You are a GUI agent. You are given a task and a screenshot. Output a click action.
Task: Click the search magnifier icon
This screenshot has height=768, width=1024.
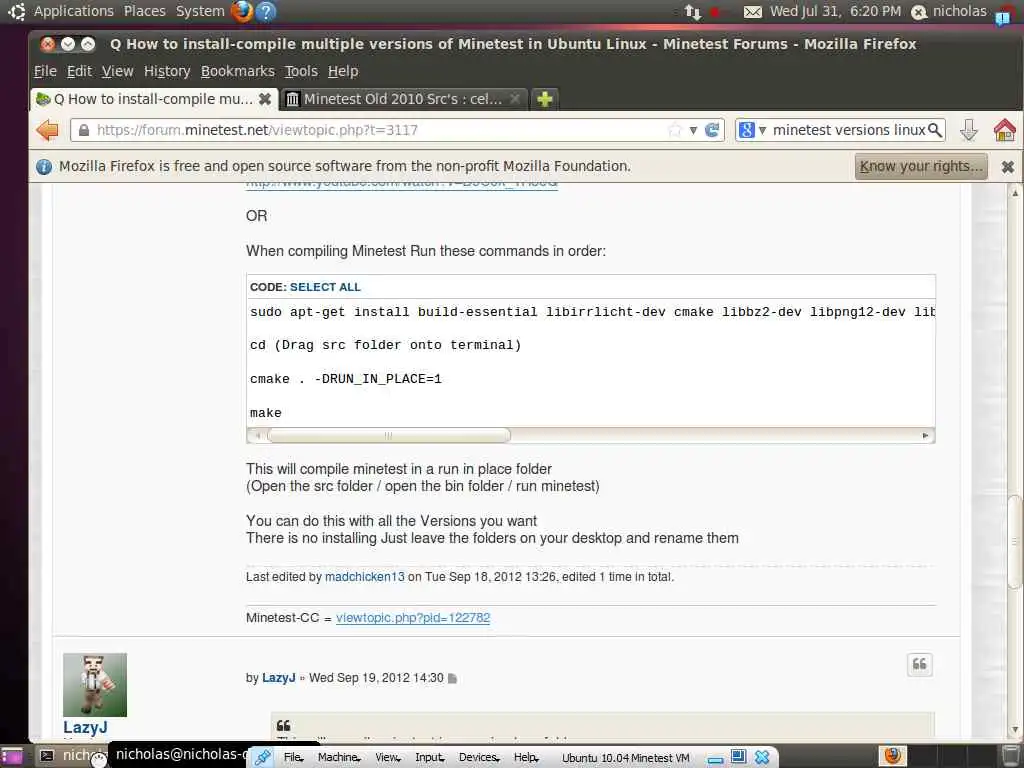tap(935, 130)
